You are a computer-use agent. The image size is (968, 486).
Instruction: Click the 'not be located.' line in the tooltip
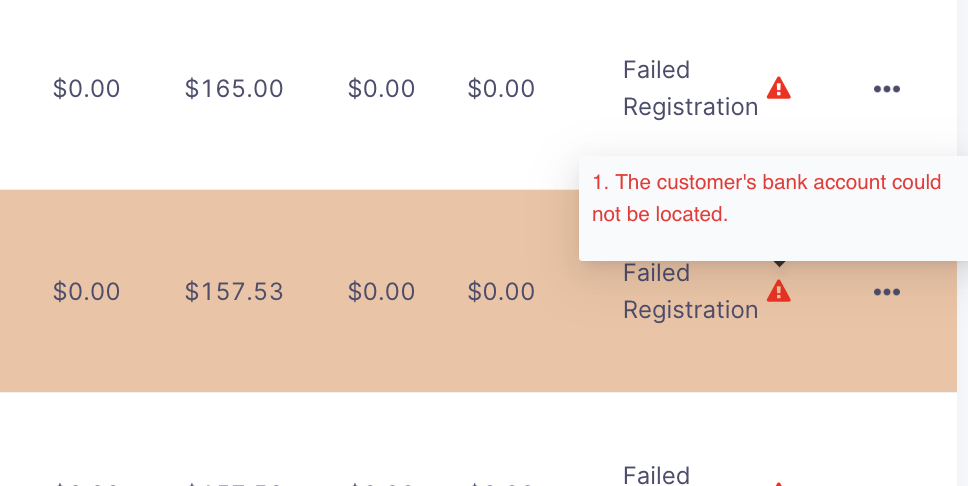click(660, 214)
